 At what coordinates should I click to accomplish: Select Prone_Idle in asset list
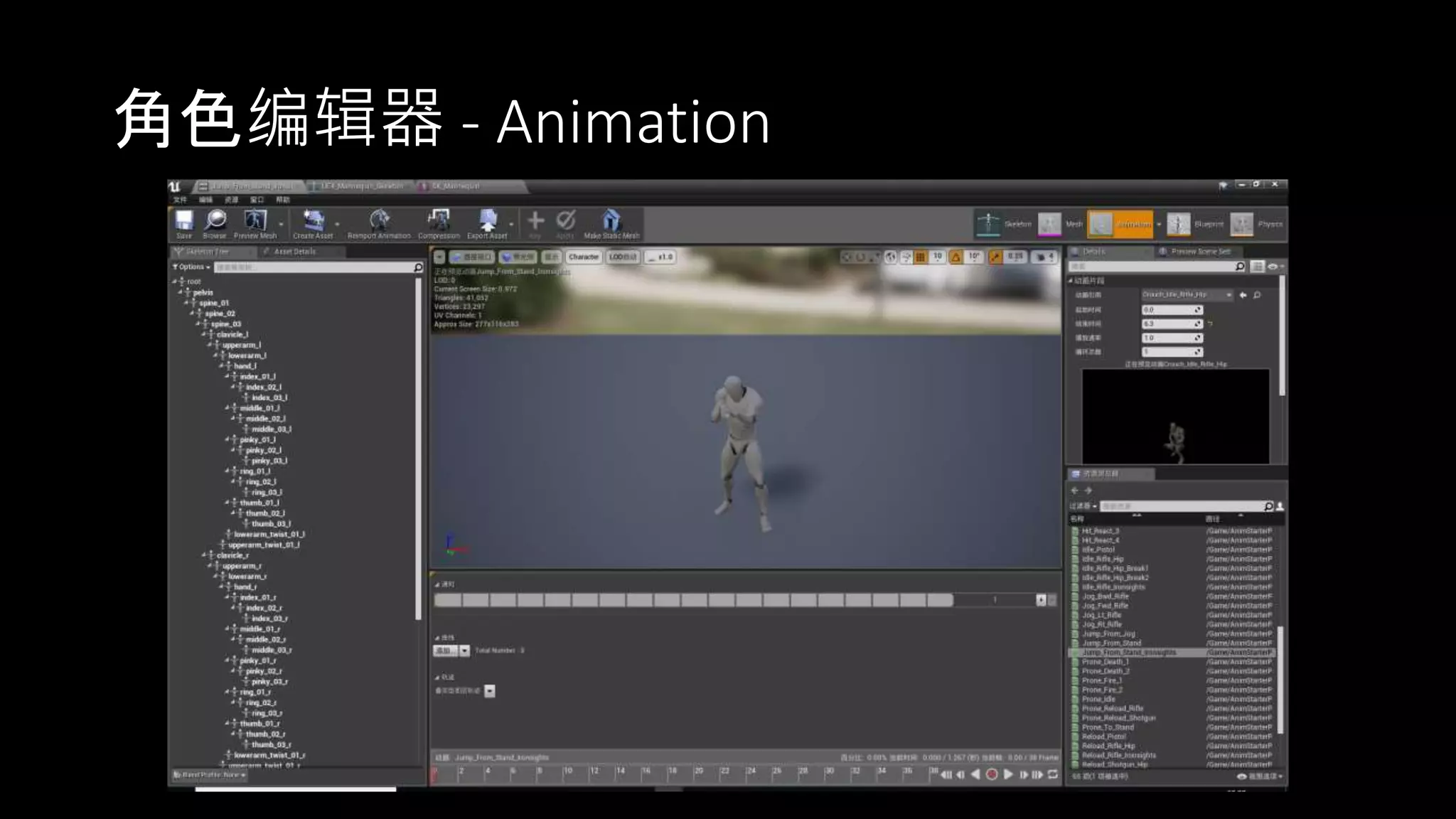coord(1099,699)
